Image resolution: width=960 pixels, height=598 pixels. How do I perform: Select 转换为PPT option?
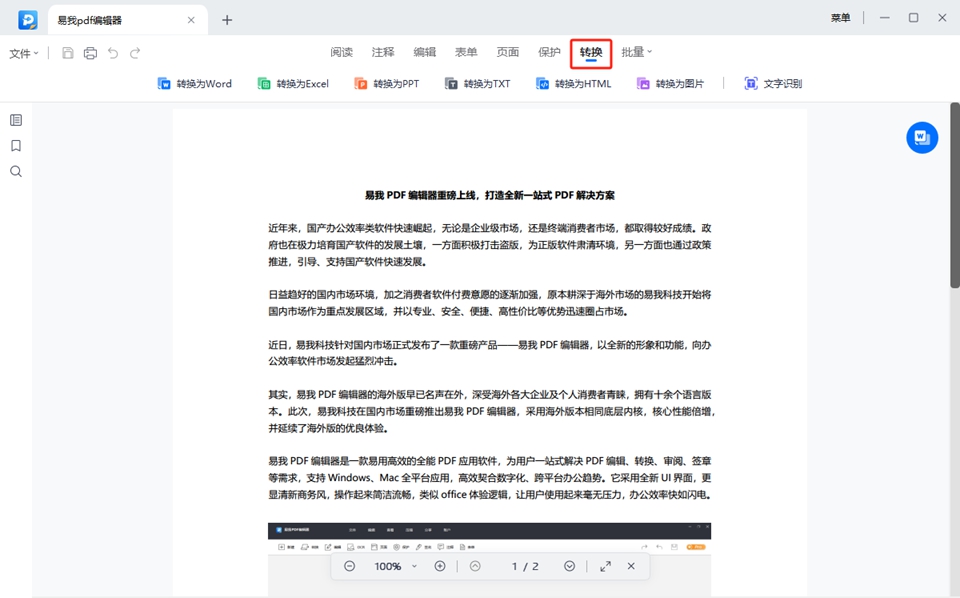(387, 84)
